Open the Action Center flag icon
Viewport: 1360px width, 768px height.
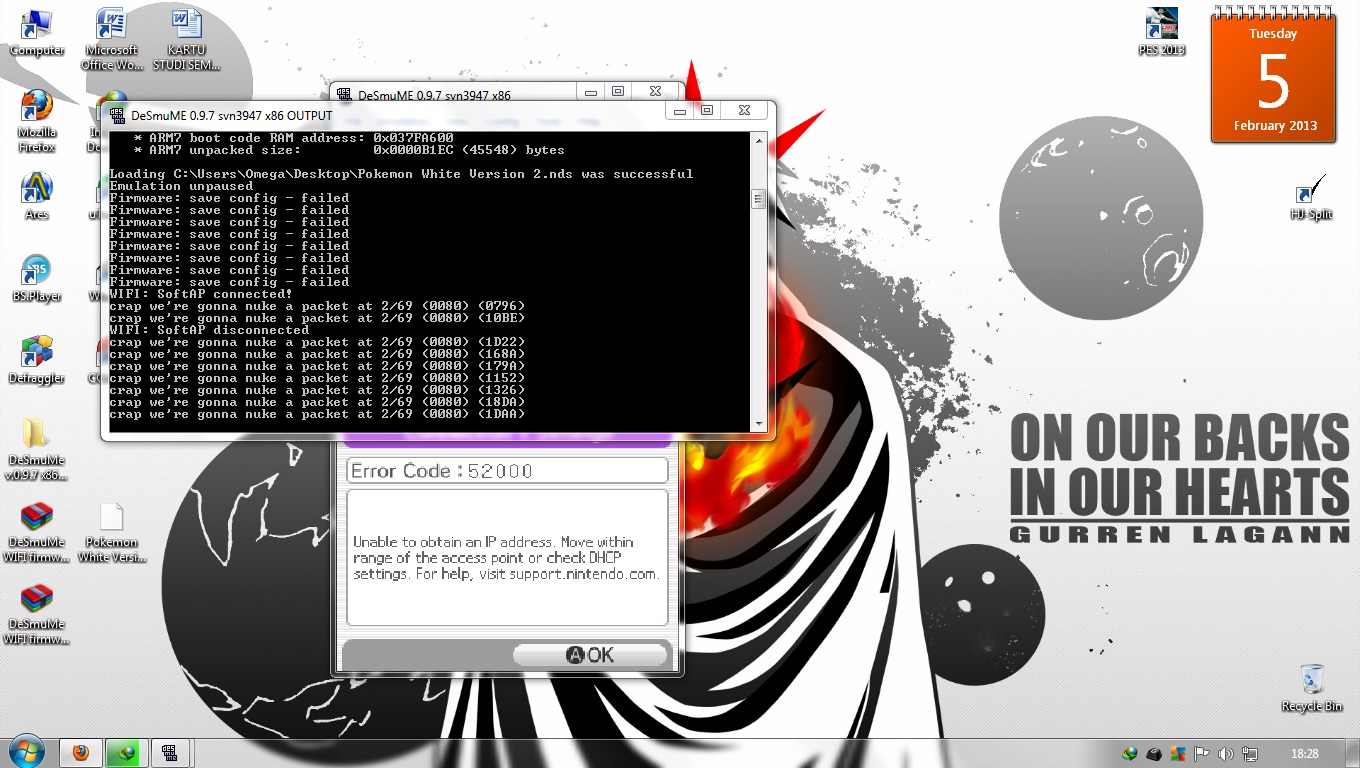pyautogui.click(x=1201, y=754)
